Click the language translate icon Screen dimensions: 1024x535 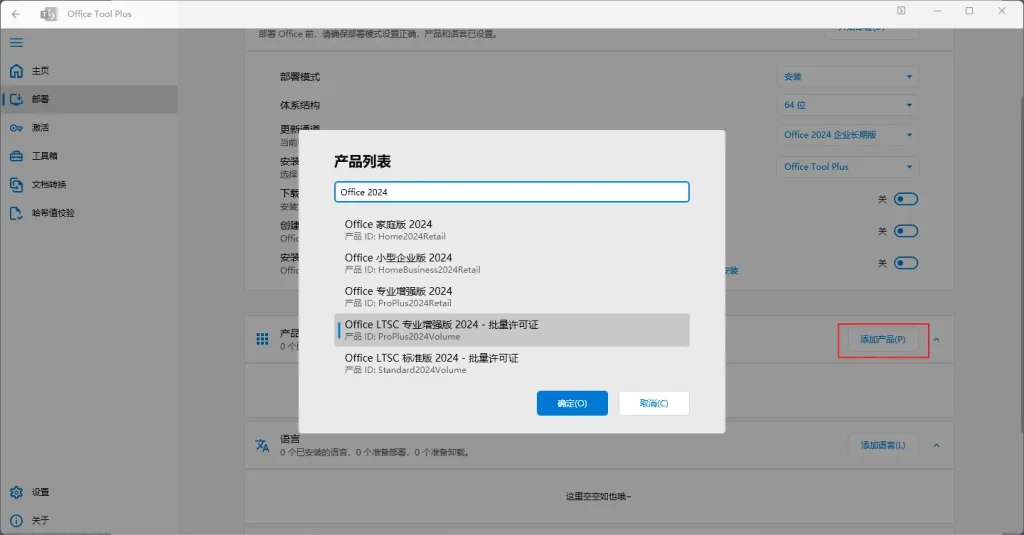[263, 446]
